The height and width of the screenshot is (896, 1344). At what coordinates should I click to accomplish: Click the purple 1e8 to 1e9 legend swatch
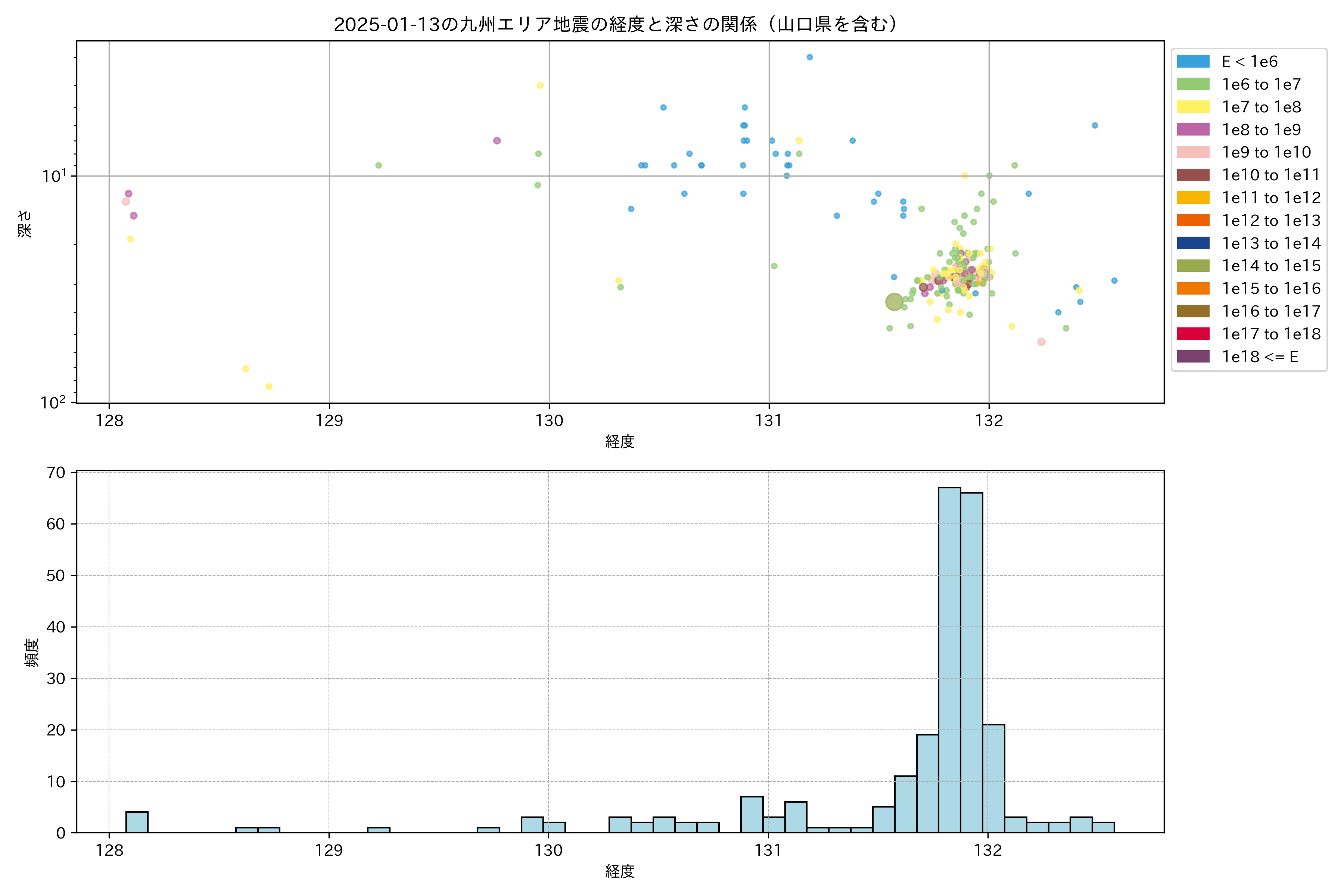coord(1192,130)
